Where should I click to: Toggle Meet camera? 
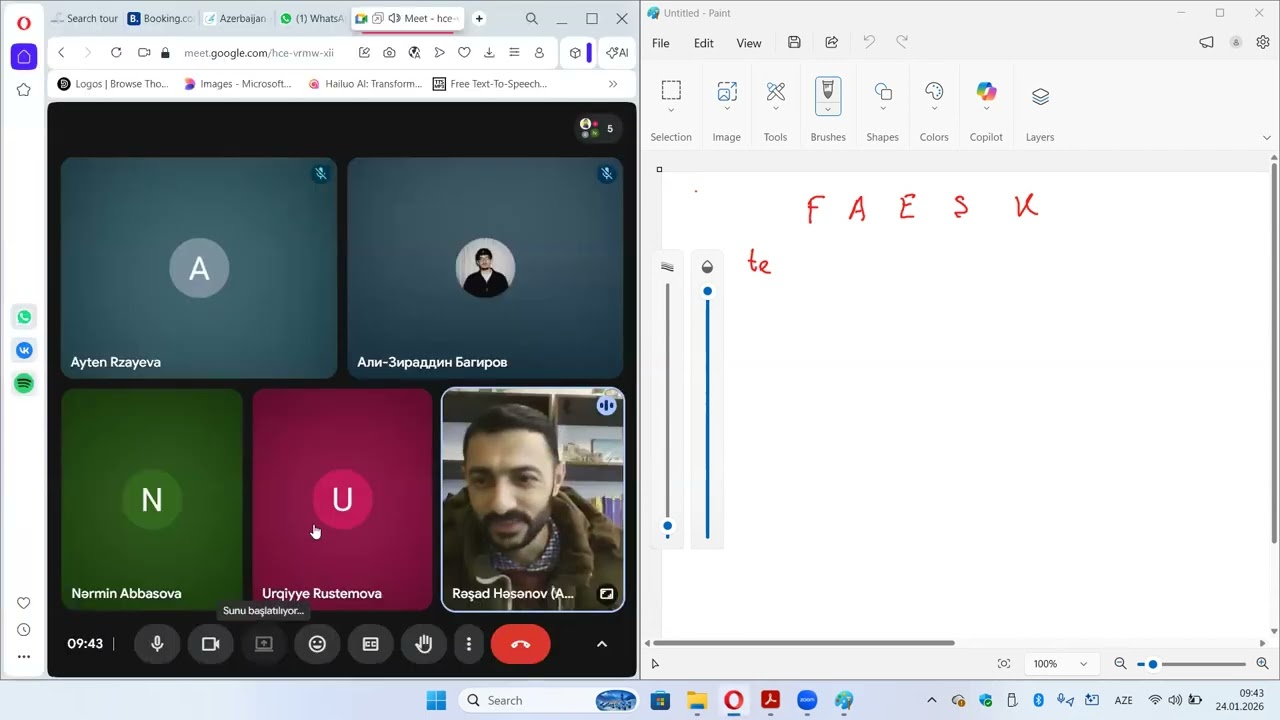210,644
